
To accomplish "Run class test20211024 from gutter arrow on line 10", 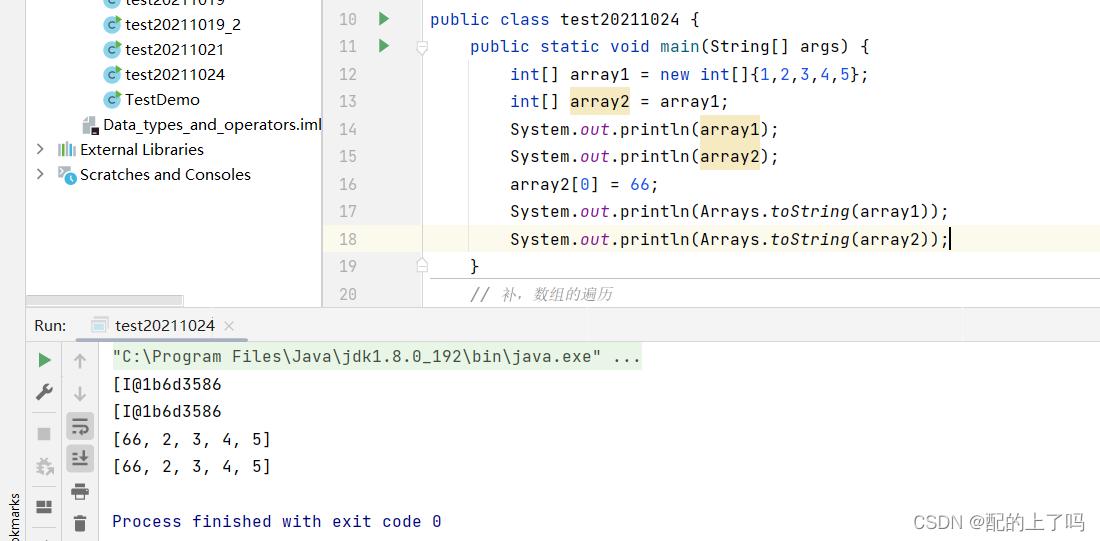I will [x=384, y=19].
